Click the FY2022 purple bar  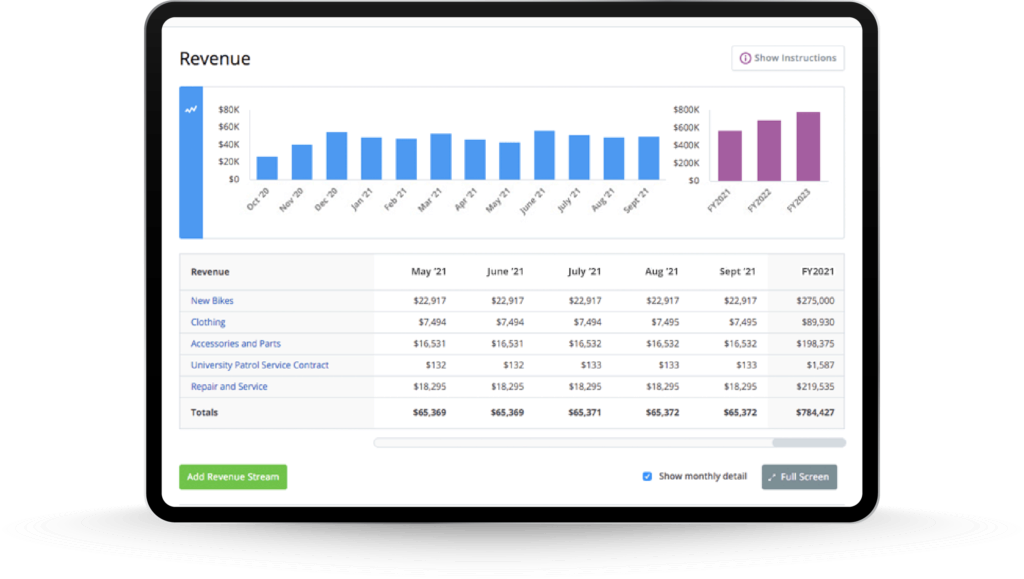769,151
